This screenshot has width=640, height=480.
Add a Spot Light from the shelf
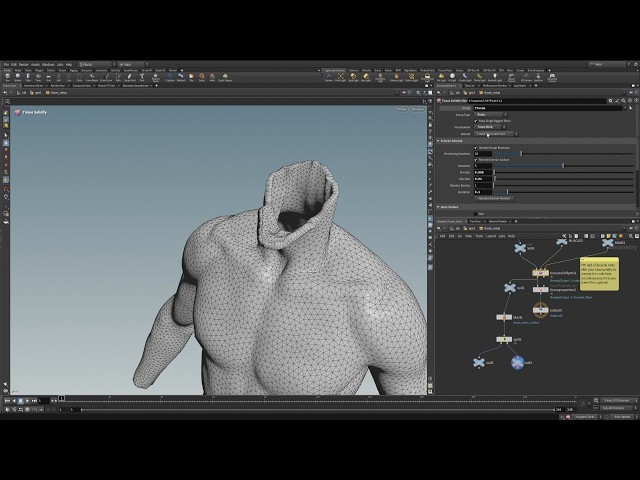[353, 77]
